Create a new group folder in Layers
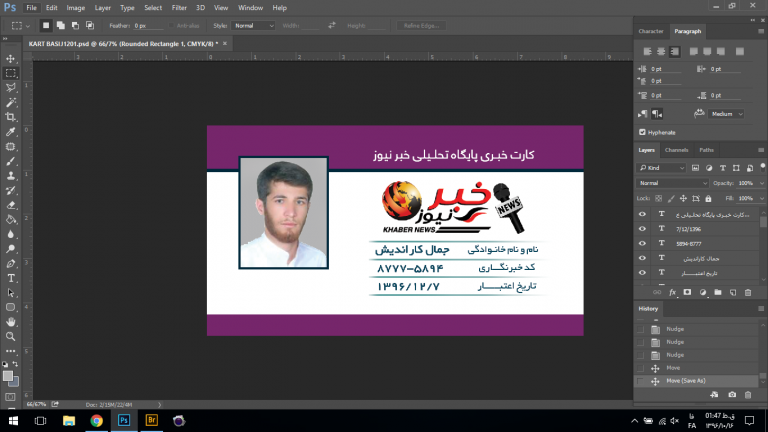The image size is (768, 432). 718,292
